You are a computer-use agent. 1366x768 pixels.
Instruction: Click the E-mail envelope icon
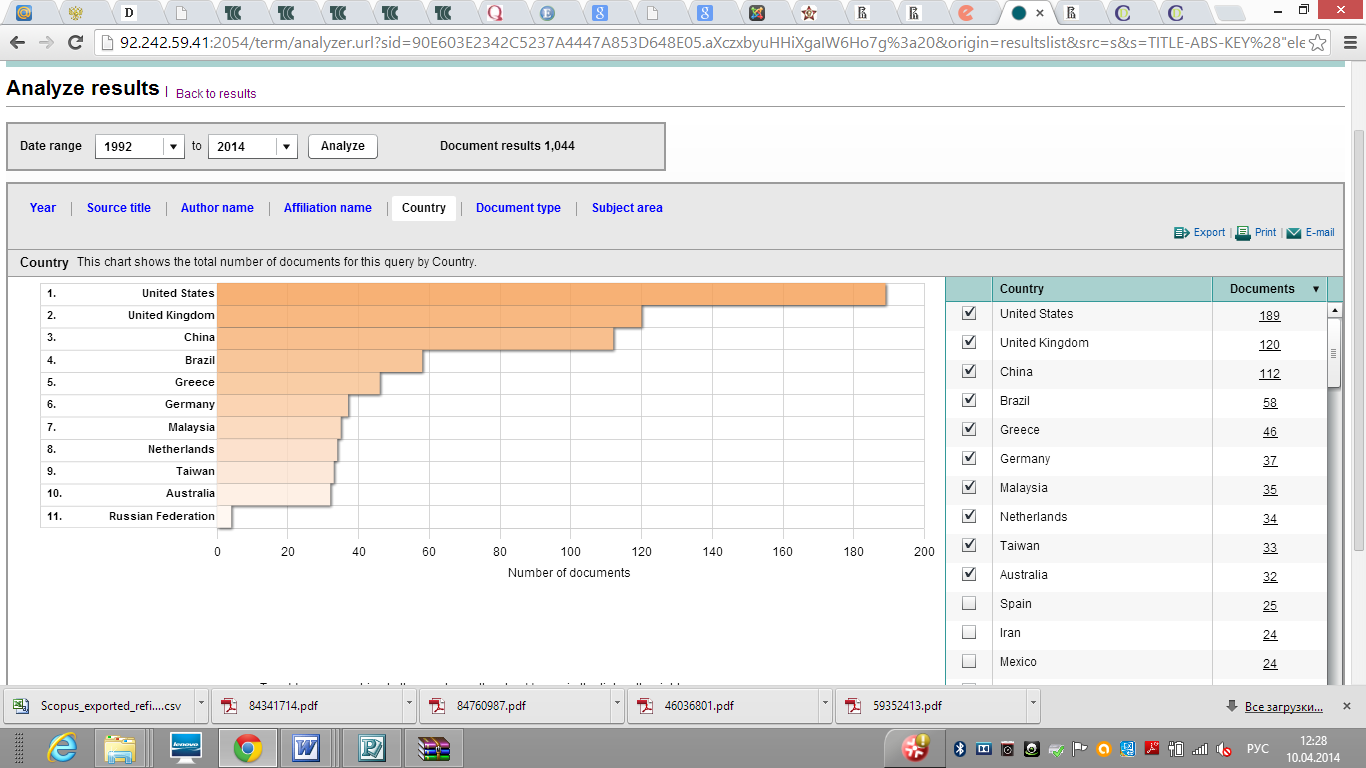tap(1293, 233)
